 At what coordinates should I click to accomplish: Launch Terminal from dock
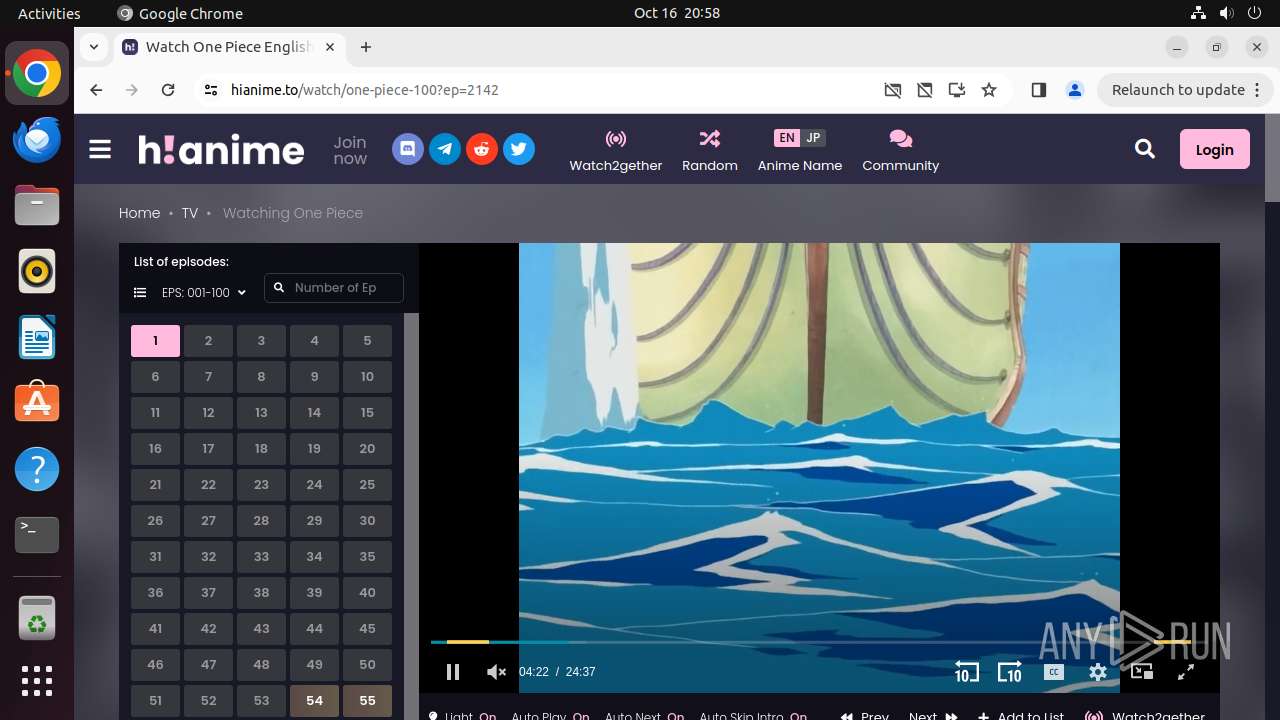tap(37, 535)
